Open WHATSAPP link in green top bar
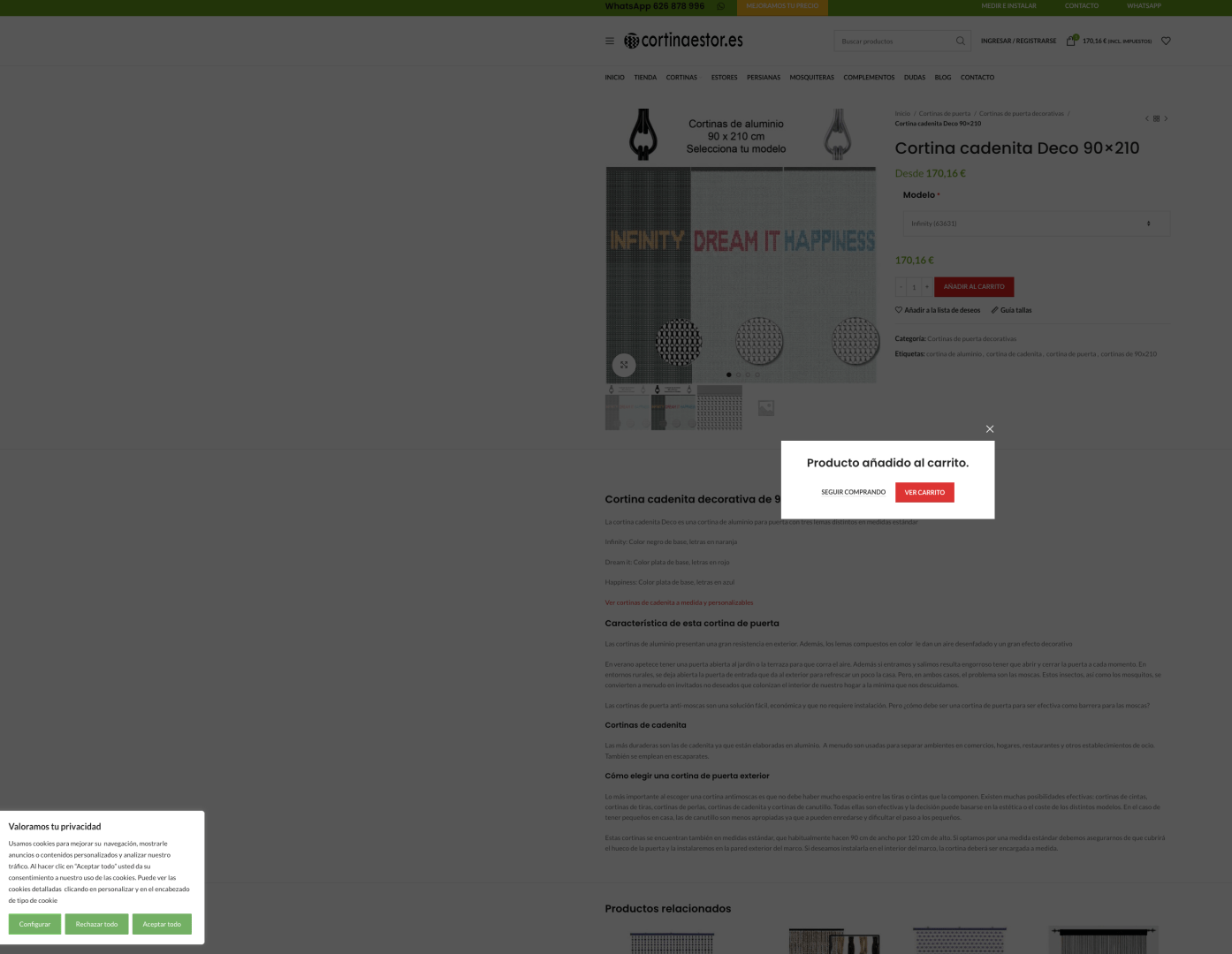Viewport: 1232px width, 954px height. click(x=1144, y=6)
